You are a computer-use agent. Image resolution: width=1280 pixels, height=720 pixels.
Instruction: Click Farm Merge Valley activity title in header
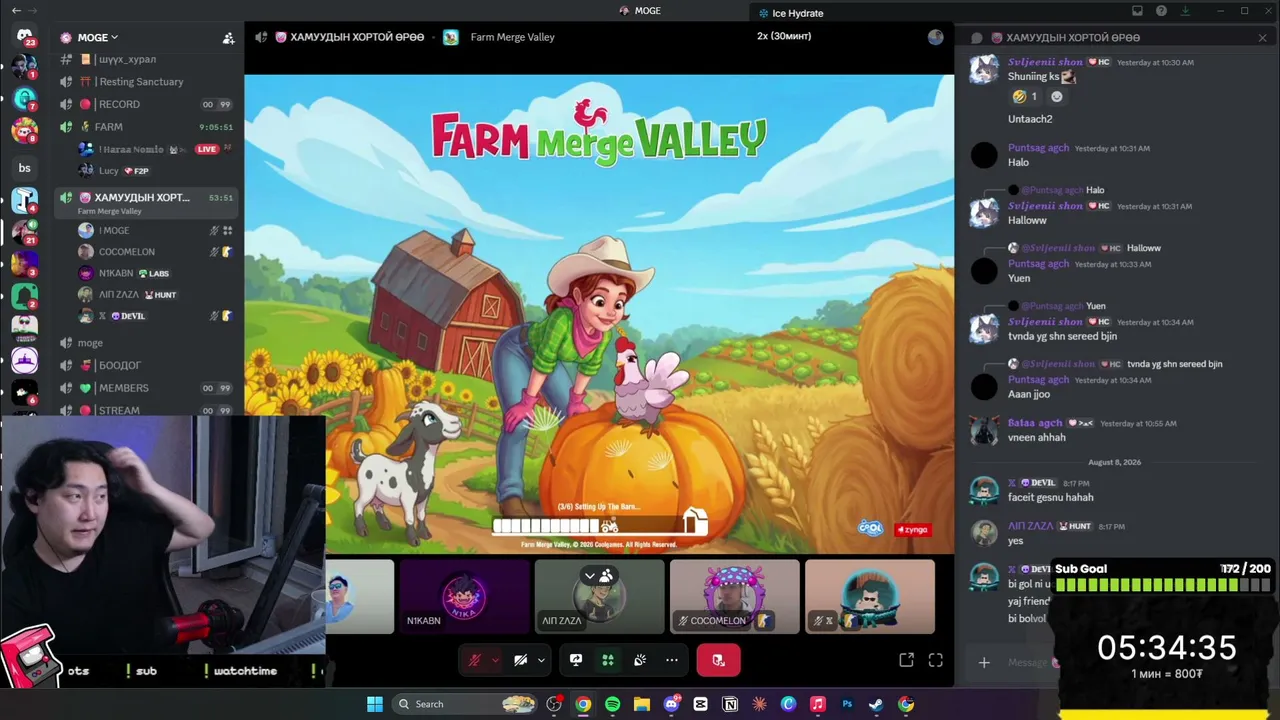512,37
